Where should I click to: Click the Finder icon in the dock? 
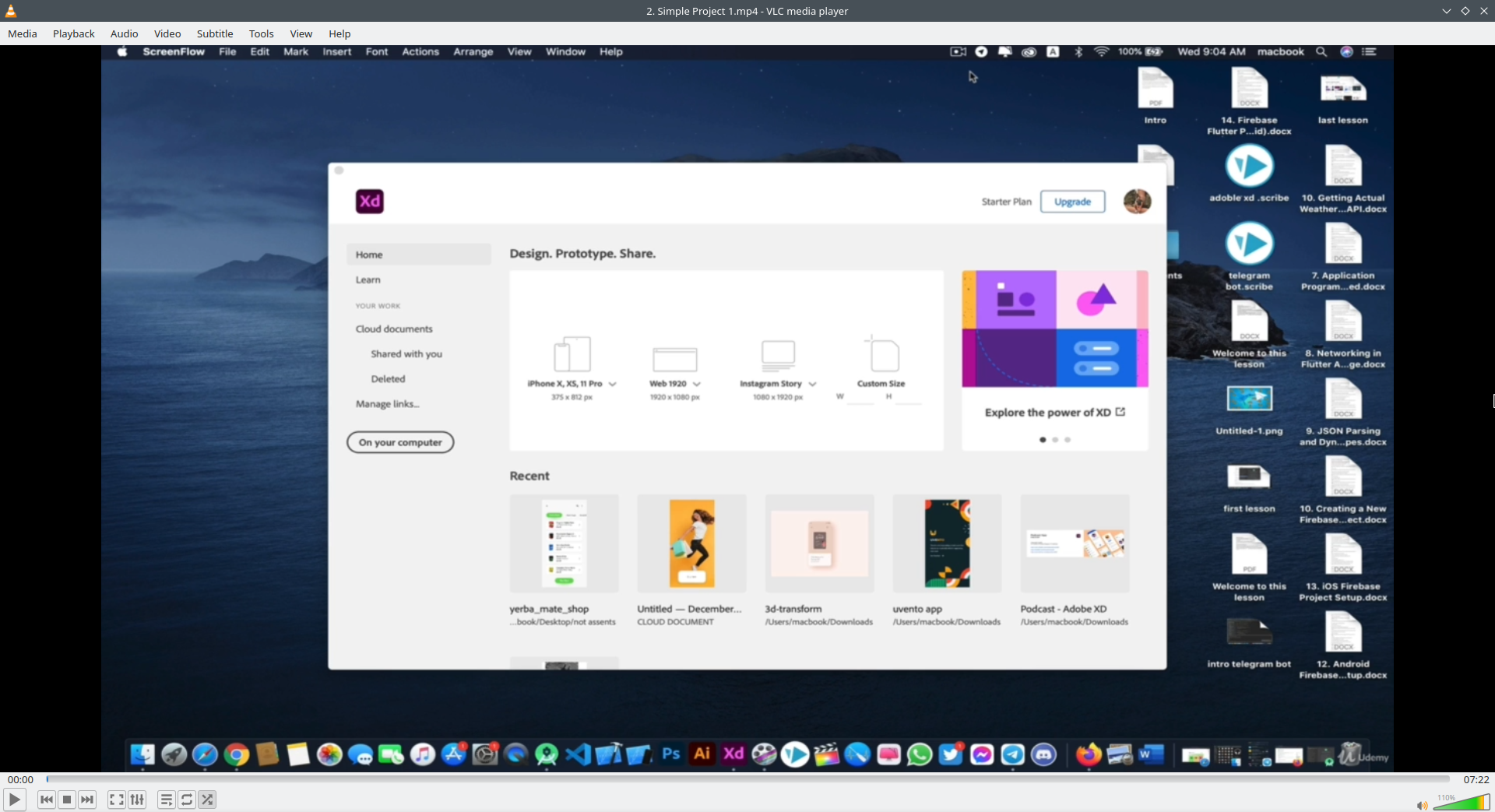pos(142,754)
